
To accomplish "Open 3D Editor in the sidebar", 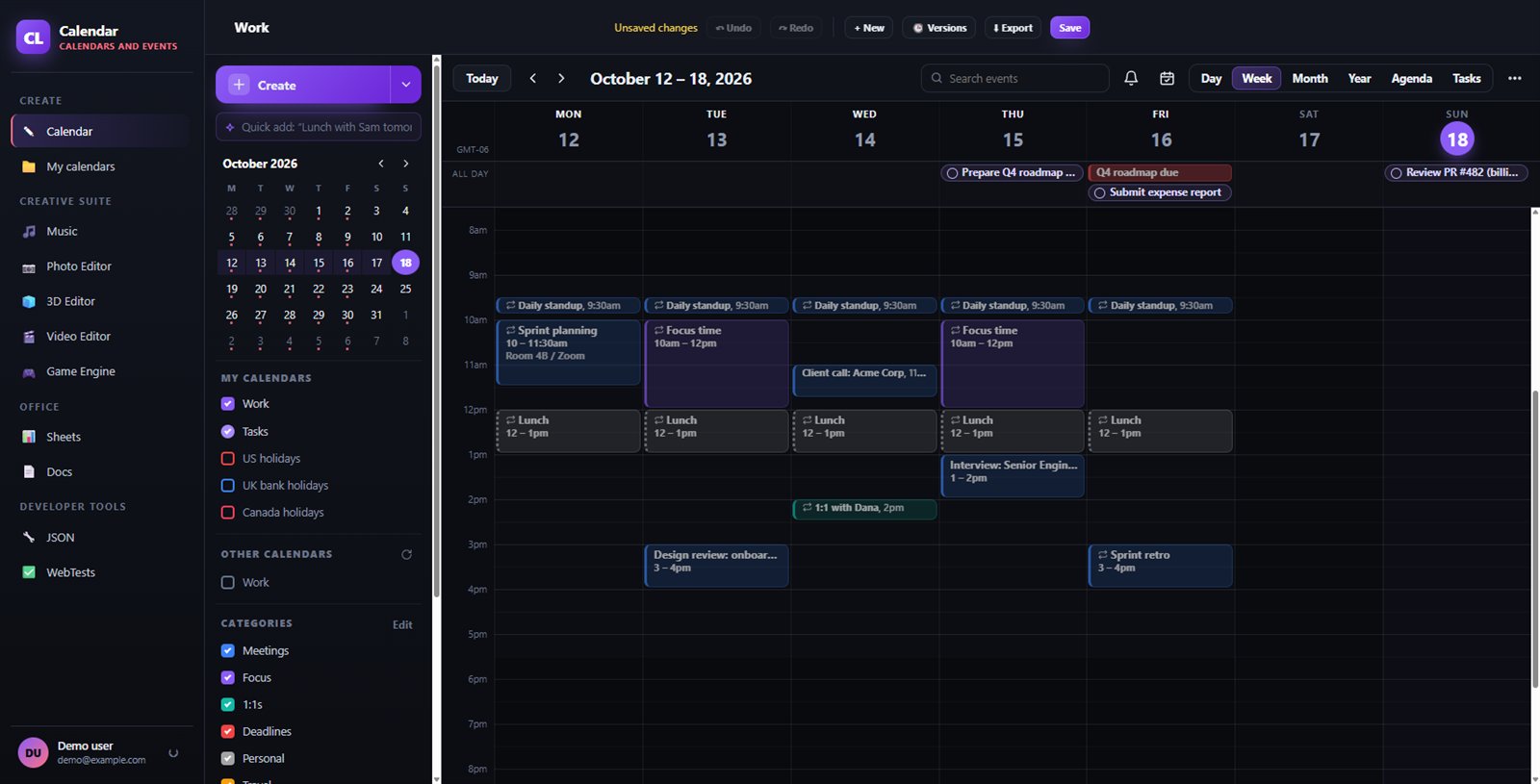I will 101,301.
